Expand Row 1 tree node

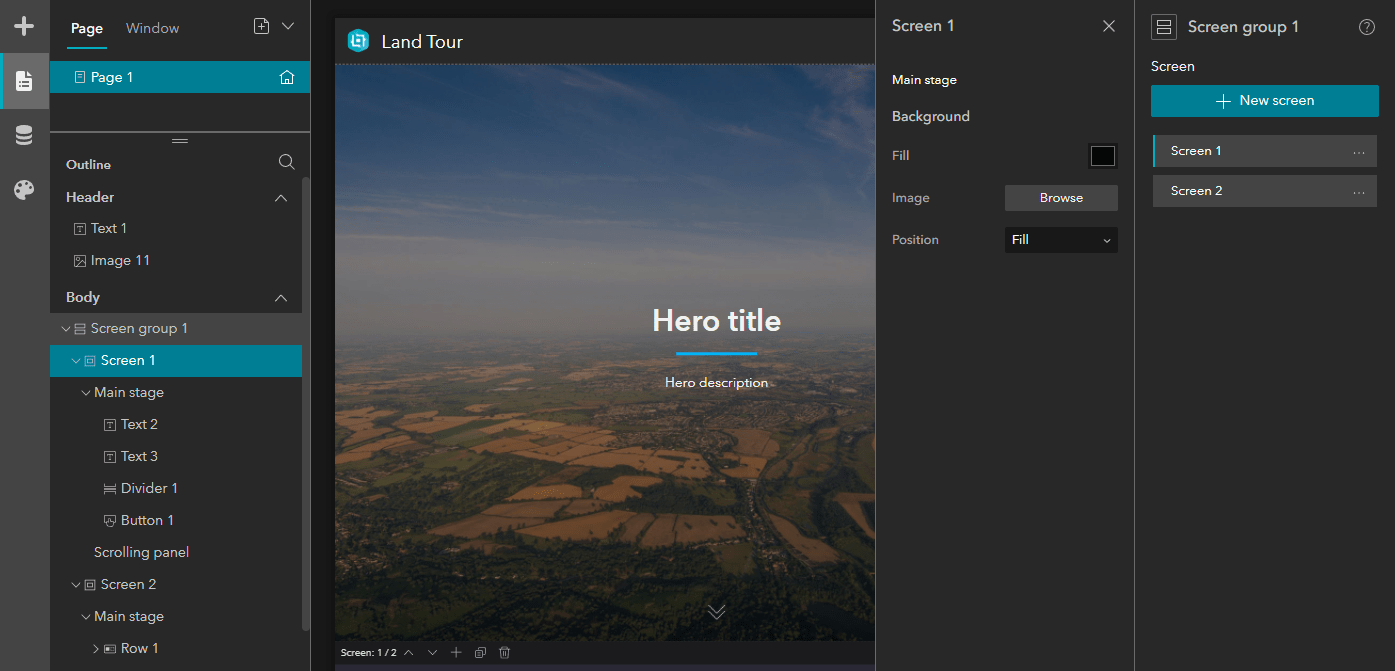(96, 649)
